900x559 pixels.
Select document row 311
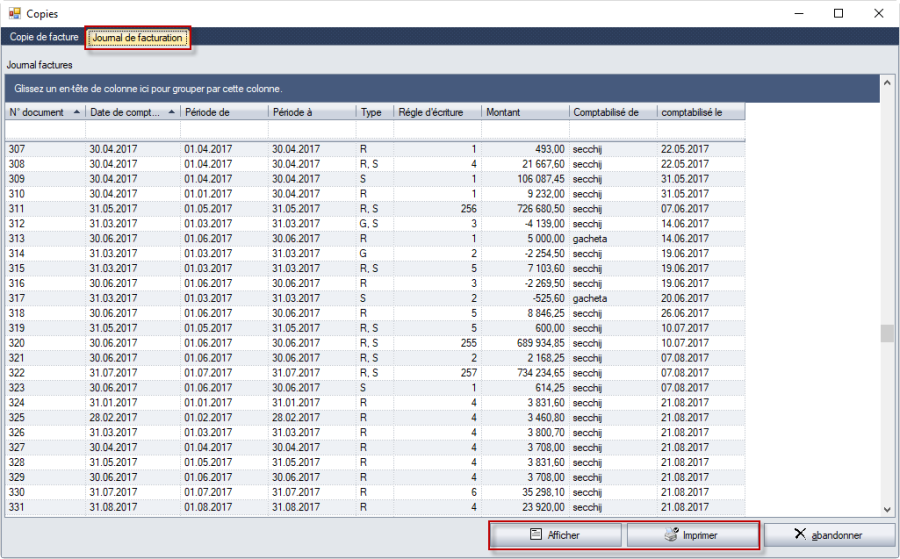(375, 209)
